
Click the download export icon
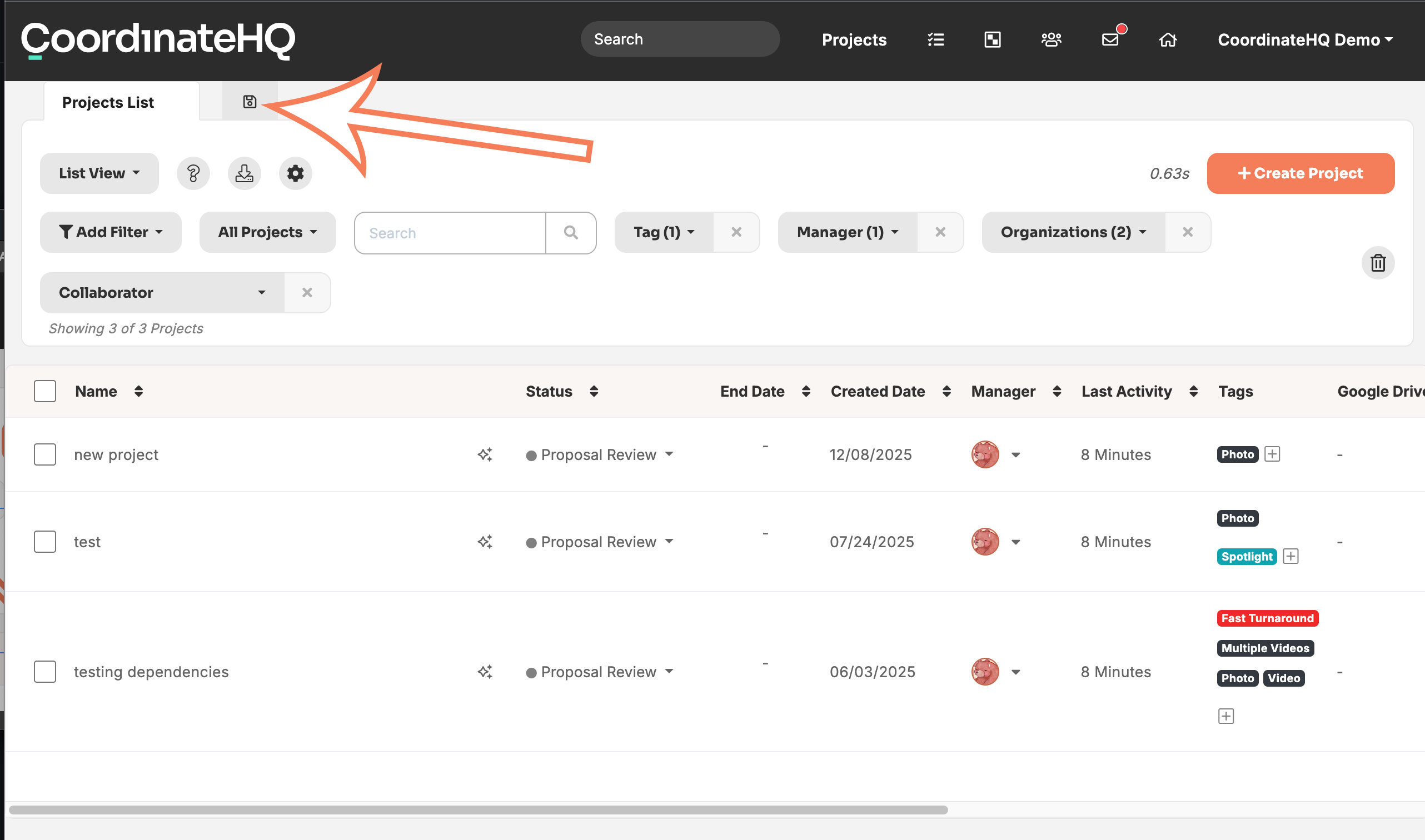click(x=245, y=173)
